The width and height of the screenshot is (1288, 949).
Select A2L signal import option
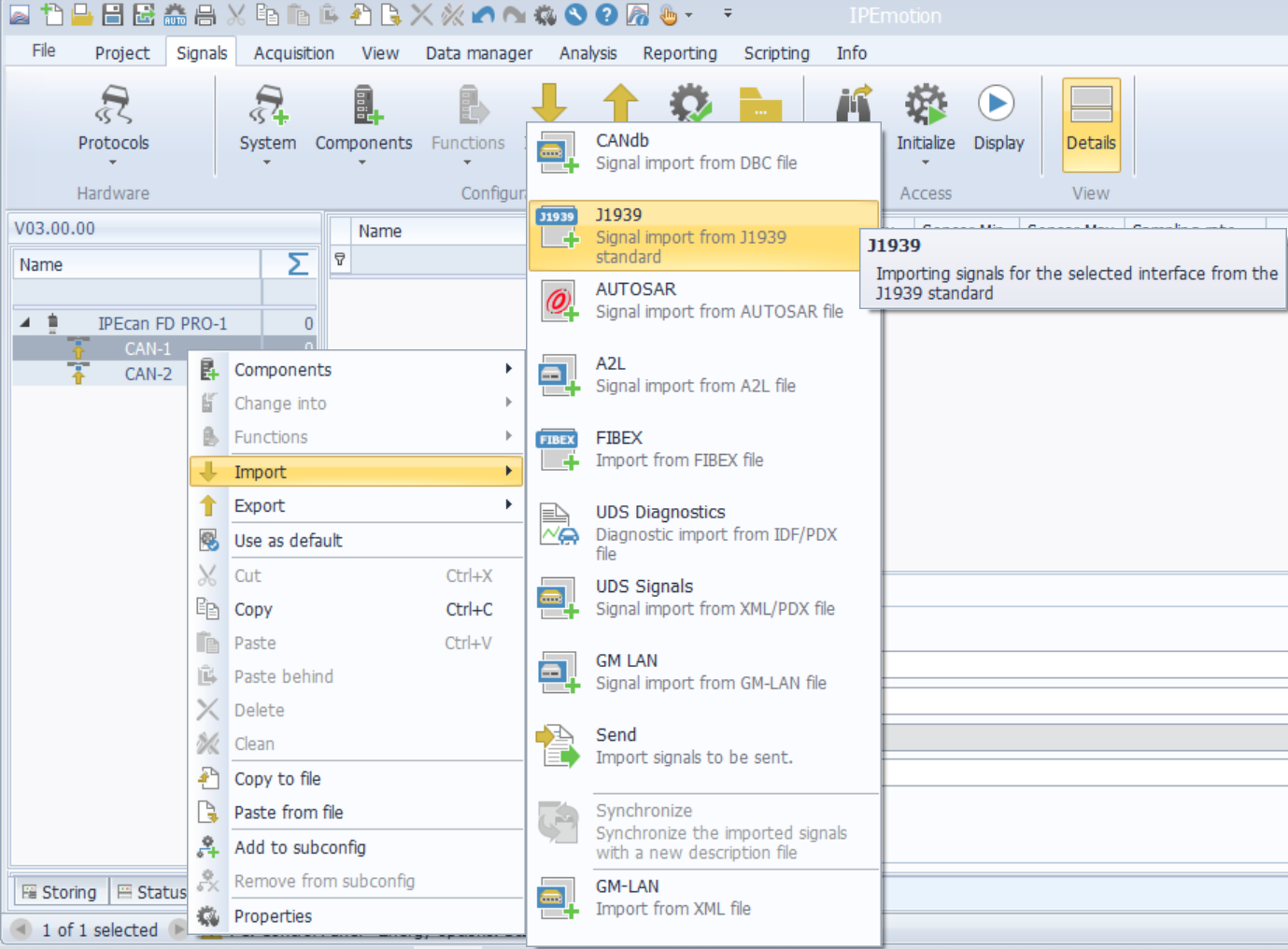point(704,375)
